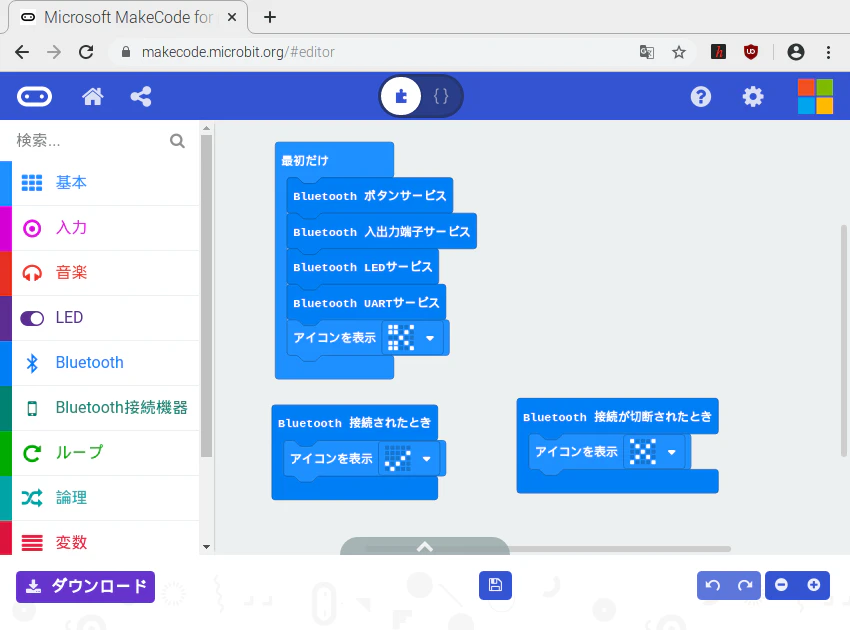Image resolution: width=850 pixels, height=630 pixels.
Task: Open the uBlock Origin extension icon
Action: 751,52
